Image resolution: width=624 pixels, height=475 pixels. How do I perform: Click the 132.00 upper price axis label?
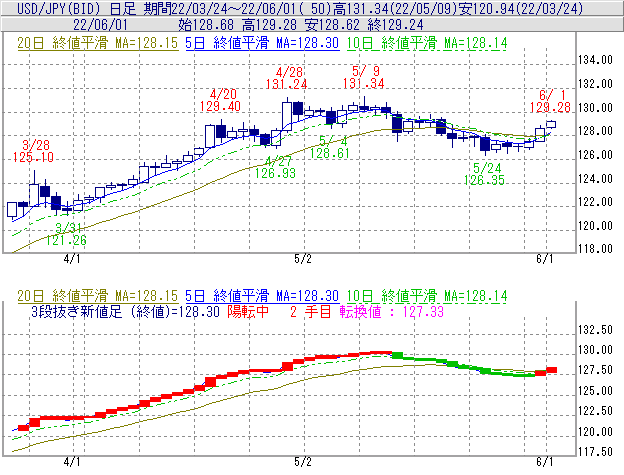coord(595,84)
